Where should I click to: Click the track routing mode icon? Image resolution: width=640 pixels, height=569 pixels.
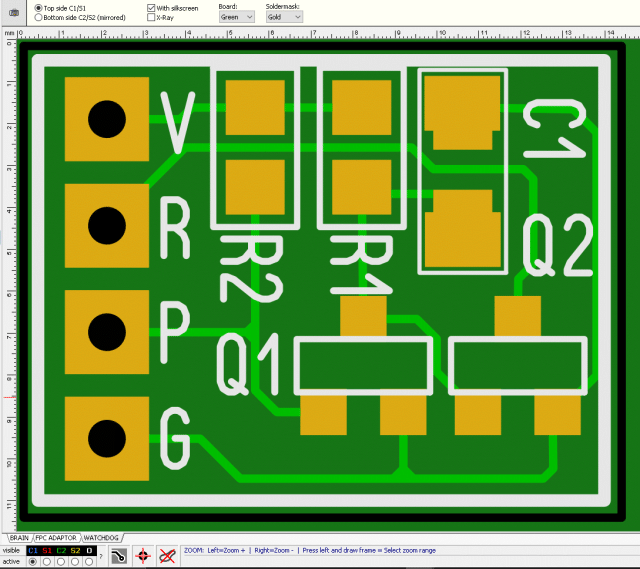pos(118,556)
